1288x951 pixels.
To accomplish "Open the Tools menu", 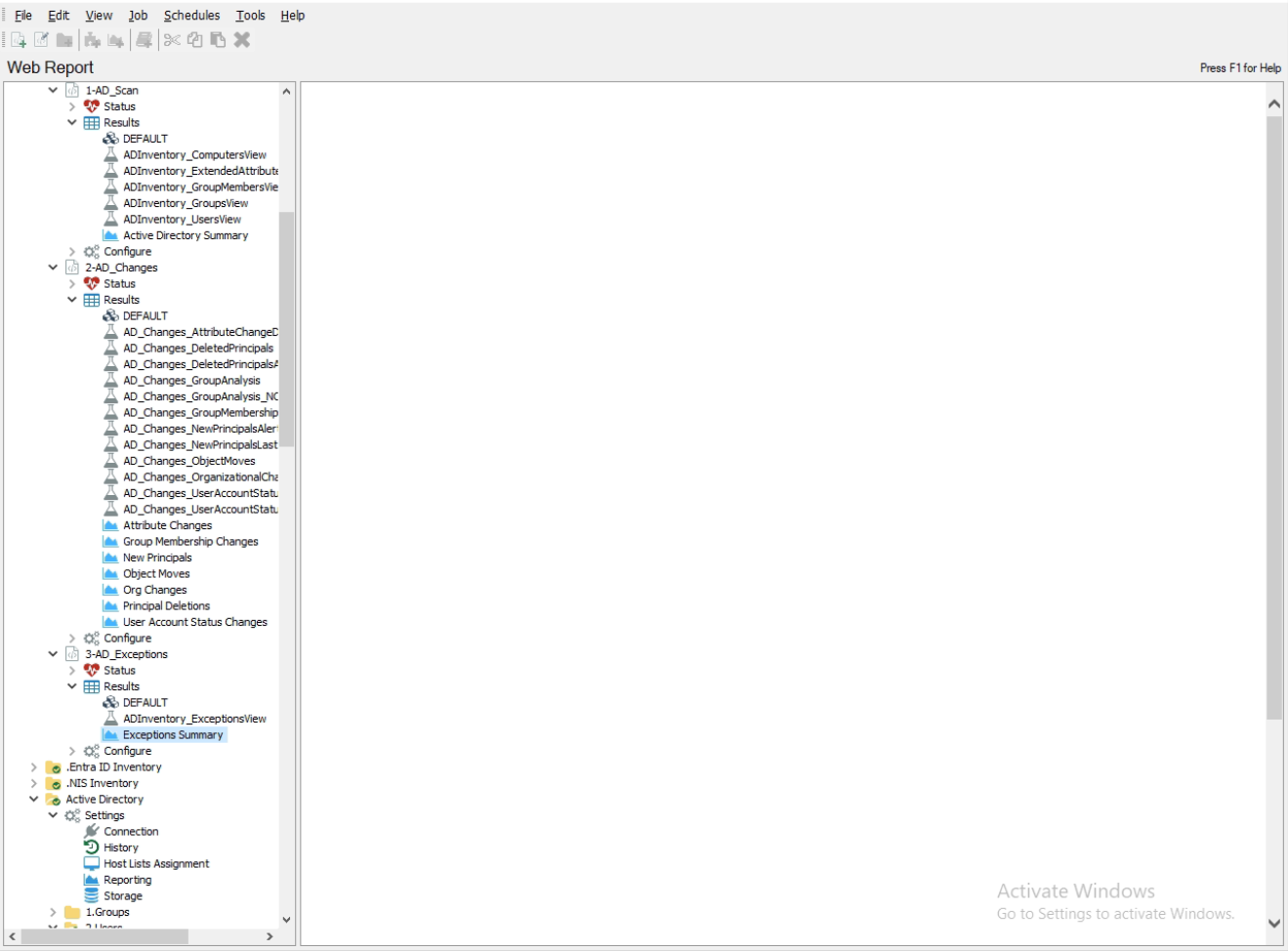I will pyautogui.click(x=250, y=16).
